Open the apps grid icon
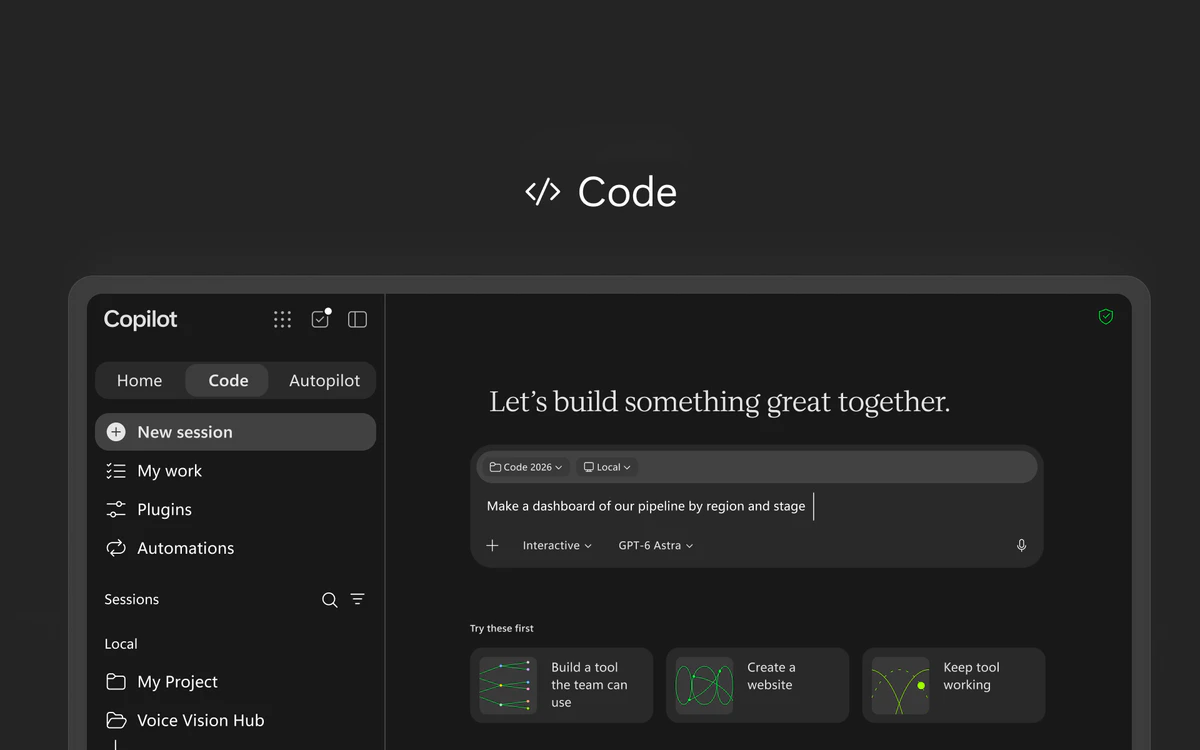Viewport: 1200px width, 750px height. coord(283,319)
